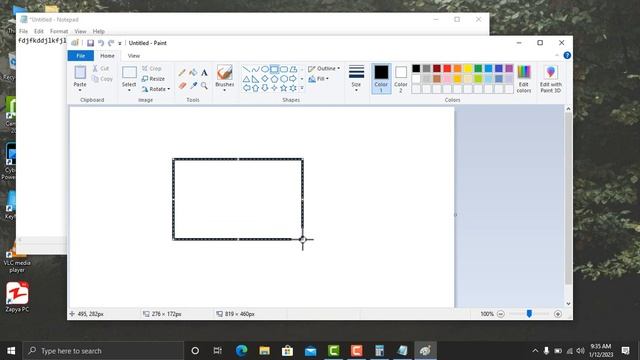
Task: Click the zoom slider thumb
Action: click(x=529, y=313)
